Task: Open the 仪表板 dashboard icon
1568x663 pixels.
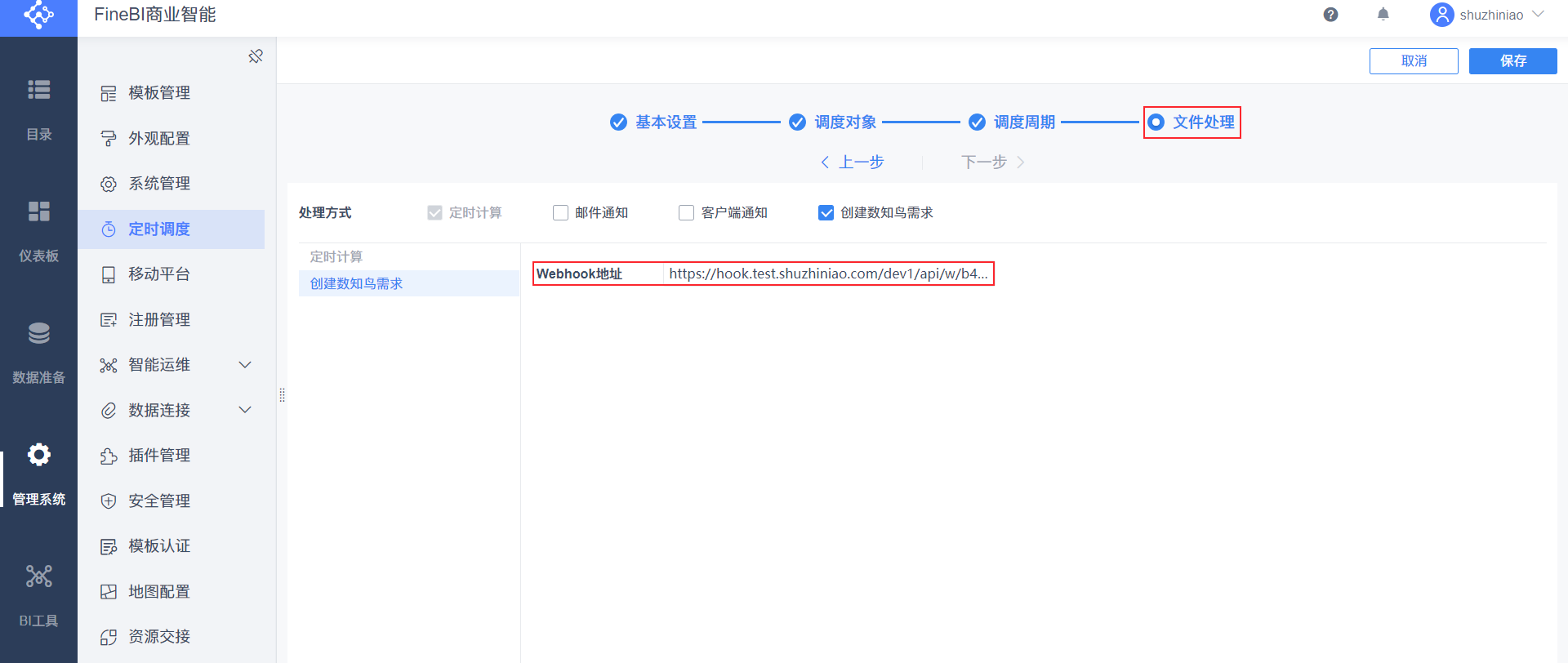Action: pos(38,211)
